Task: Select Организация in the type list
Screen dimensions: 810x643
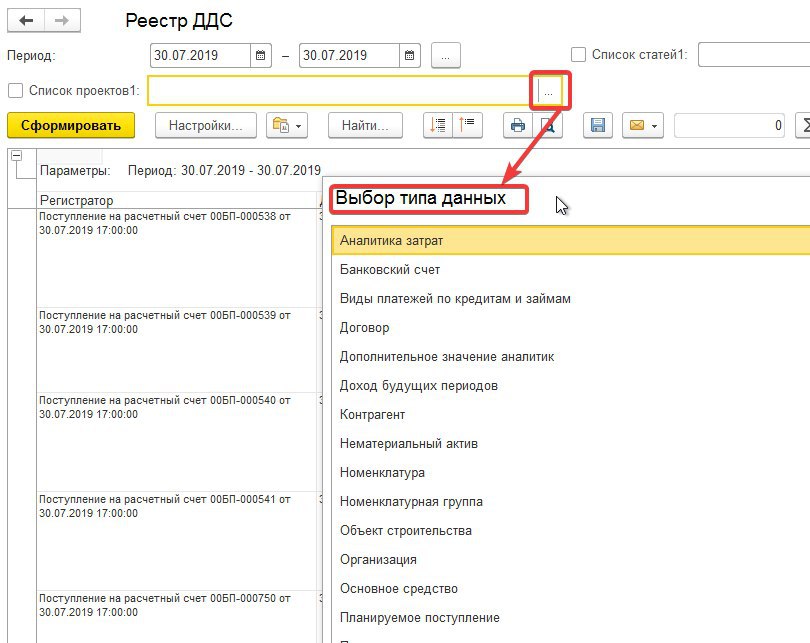Action: point(570,559)
